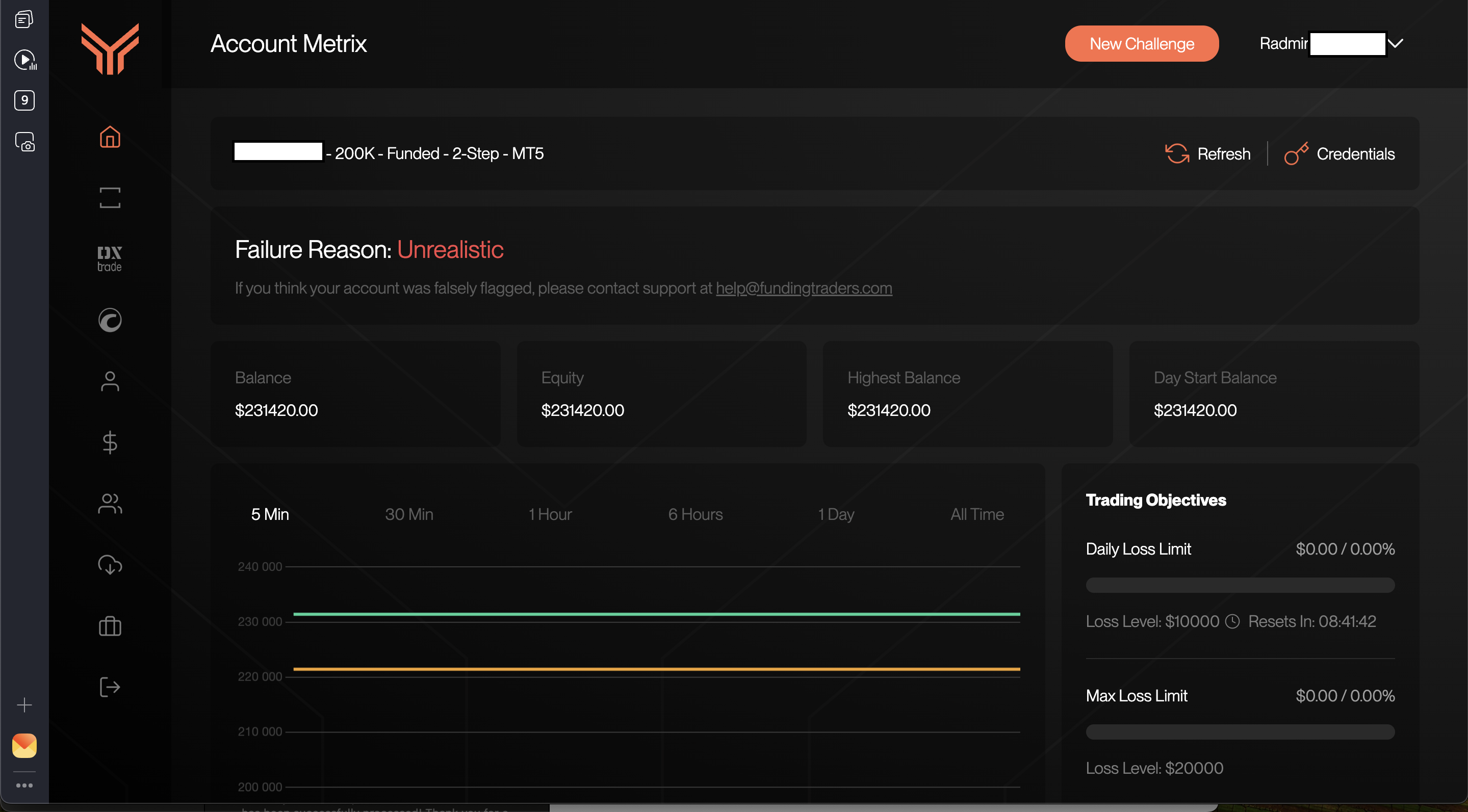Viewport: 1468px width, 812px height.
Task: Open the dollar sign payouts icon
Action: [110, 442]
